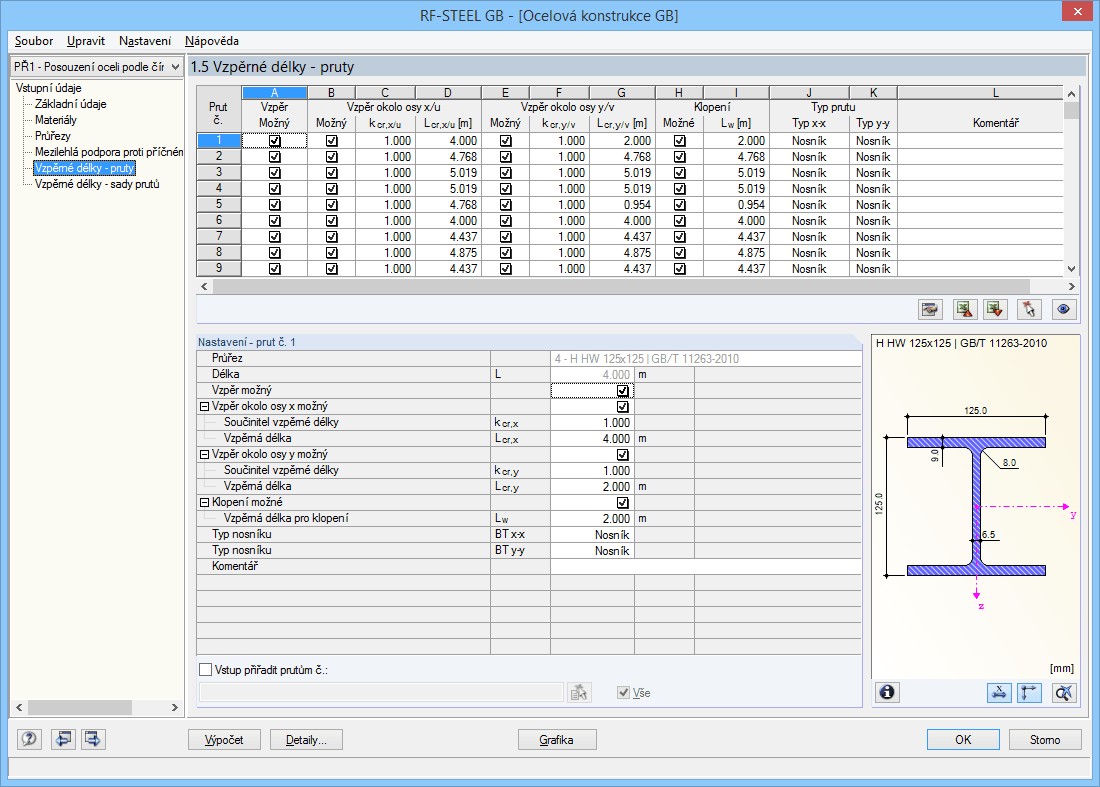
Task: Toggle cross-section dimensions display icon
Action: click(999, 692)
